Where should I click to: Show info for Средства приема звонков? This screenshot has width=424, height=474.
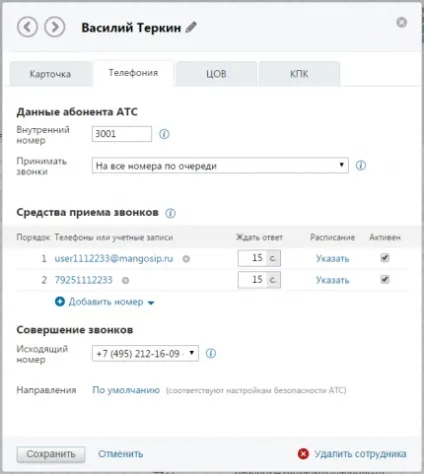(x=170, y=213)
